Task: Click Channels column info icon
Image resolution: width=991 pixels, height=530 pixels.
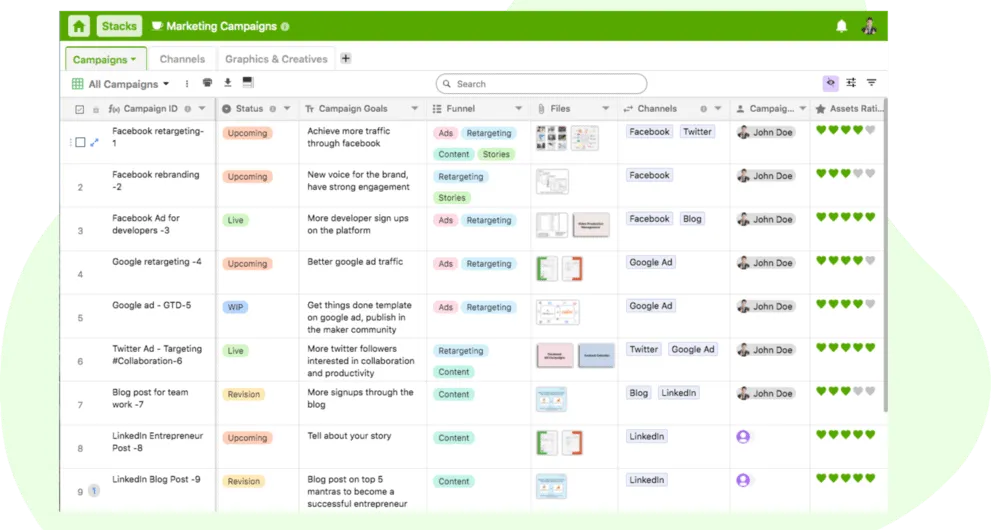Action: [703, 109]
